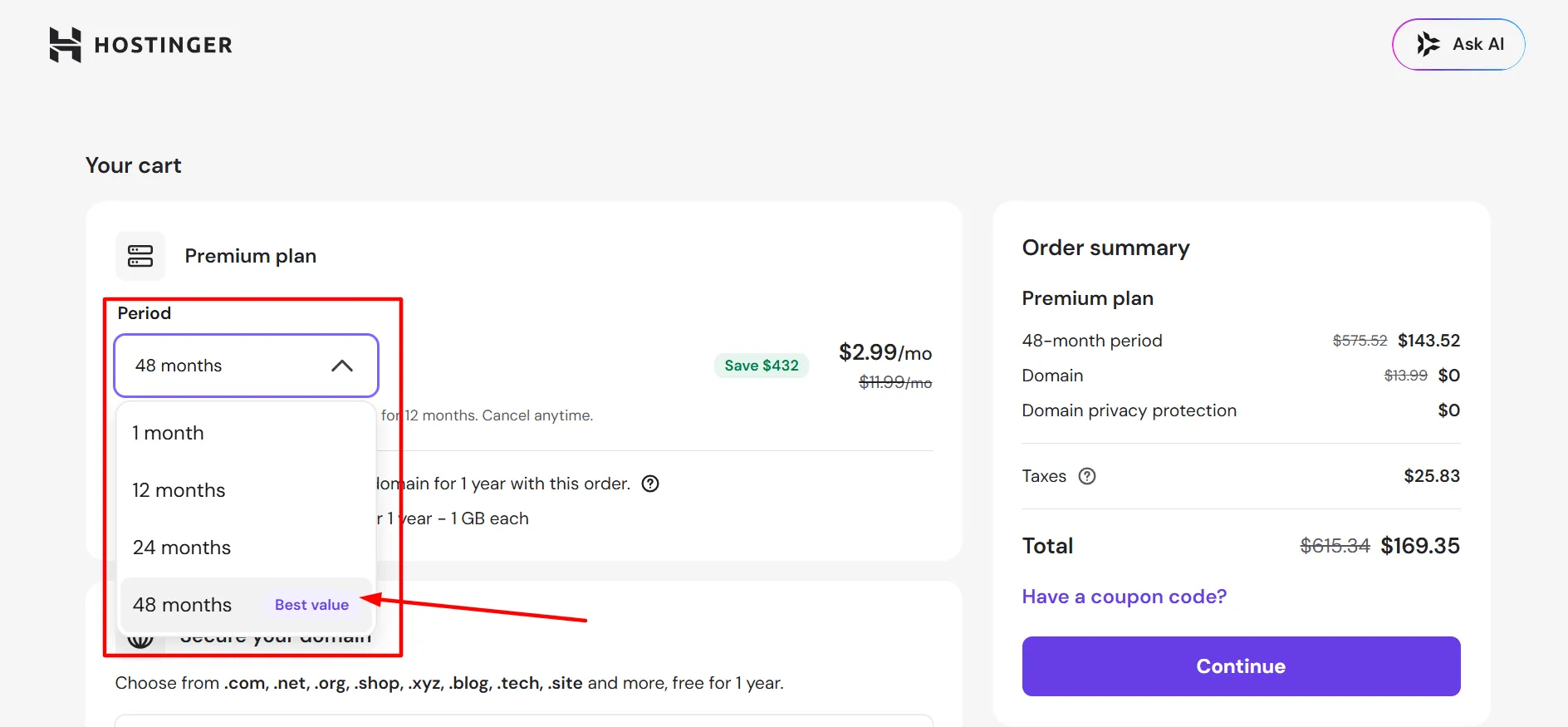Click the struck-through $11.99/mo price
Viewport: 1568px width, 727px height.
click(x=895, y=382)
